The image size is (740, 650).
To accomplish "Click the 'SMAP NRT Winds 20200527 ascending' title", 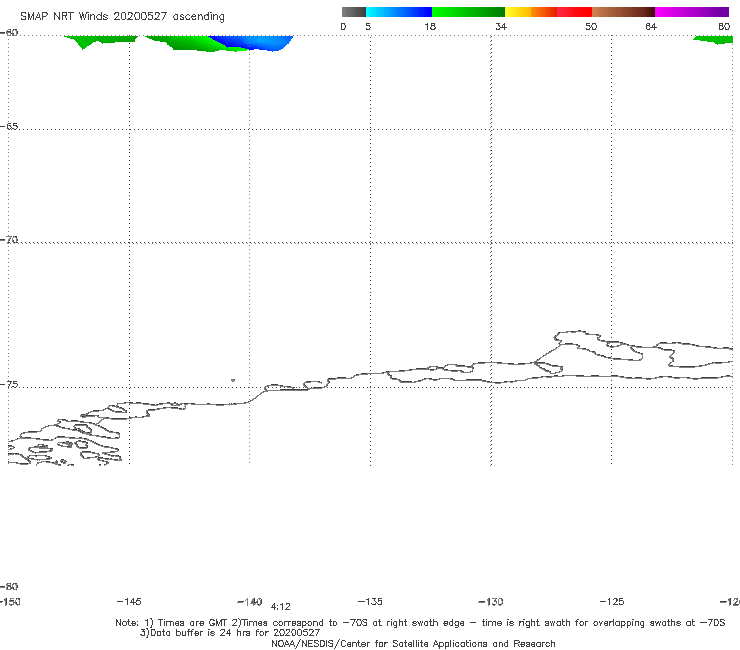I will coord(122,16).
